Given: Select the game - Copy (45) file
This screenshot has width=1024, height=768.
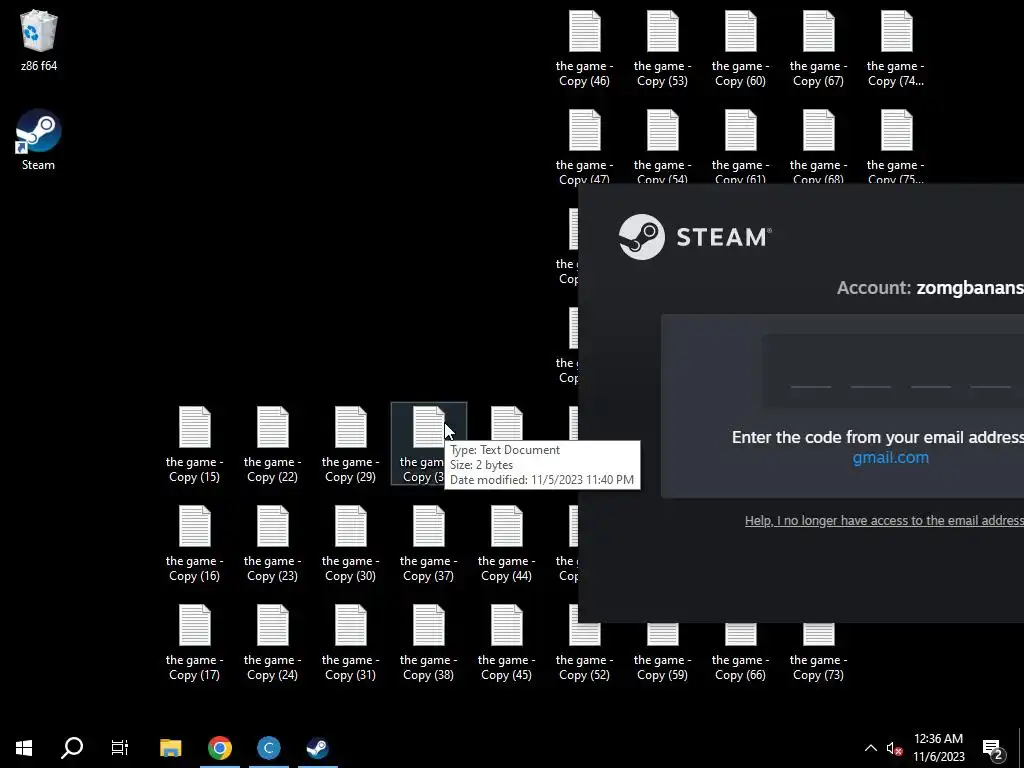Looking at the screenshot, I should coord(506,643).
